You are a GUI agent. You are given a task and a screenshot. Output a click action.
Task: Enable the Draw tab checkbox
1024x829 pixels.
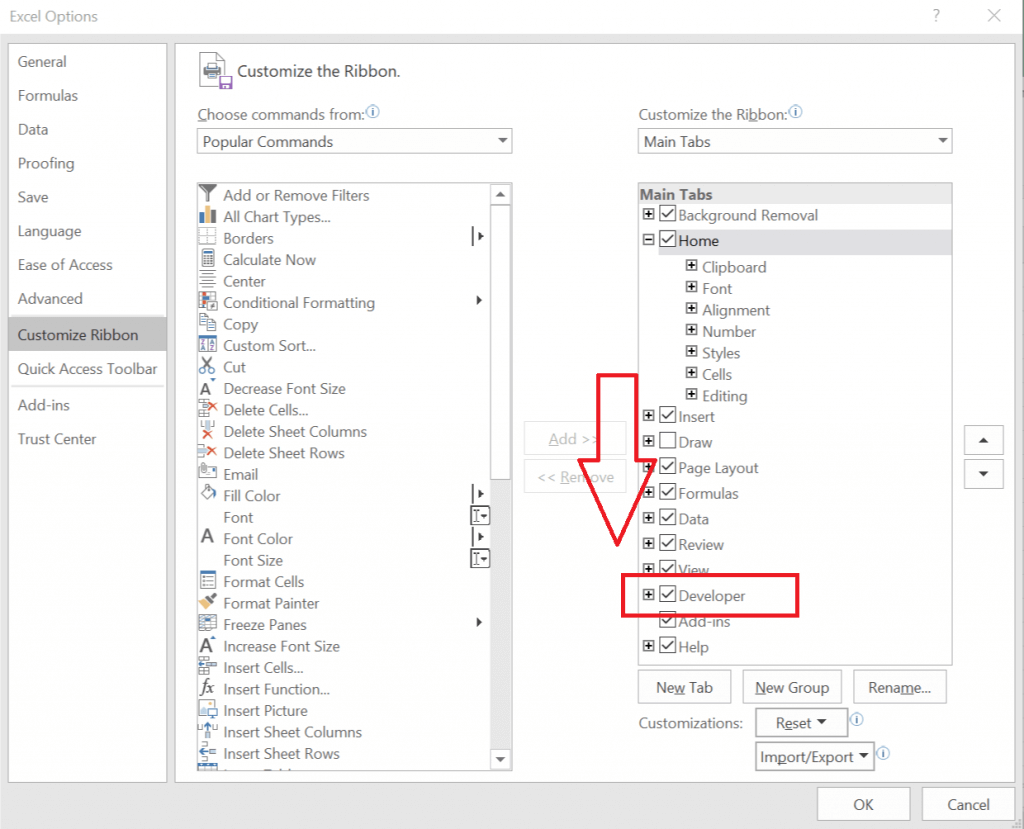coord(667,441)
